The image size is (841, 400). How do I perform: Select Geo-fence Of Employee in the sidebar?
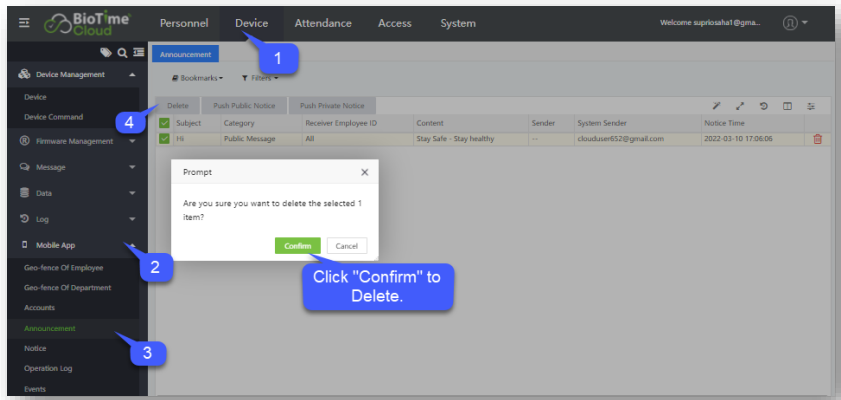(63, 268)
